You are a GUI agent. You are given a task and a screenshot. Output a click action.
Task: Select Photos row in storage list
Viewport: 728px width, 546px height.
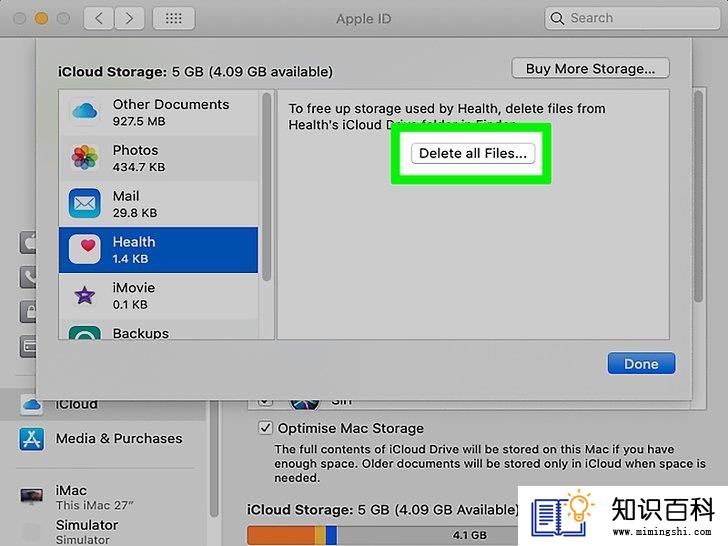pyautogui.click(x=158, y=158)
